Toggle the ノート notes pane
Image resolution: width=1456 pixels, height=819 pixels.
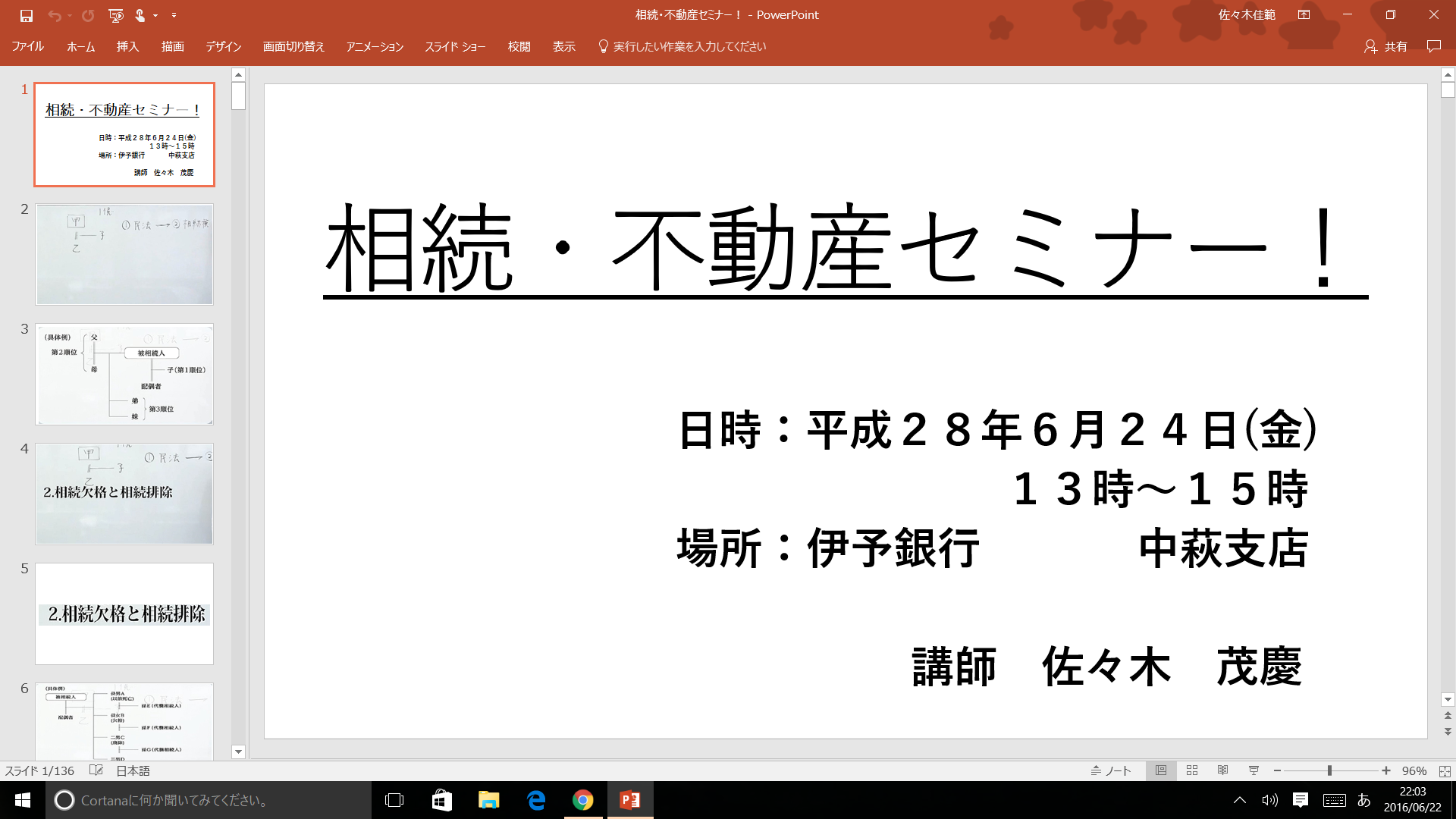[1111, 770]
